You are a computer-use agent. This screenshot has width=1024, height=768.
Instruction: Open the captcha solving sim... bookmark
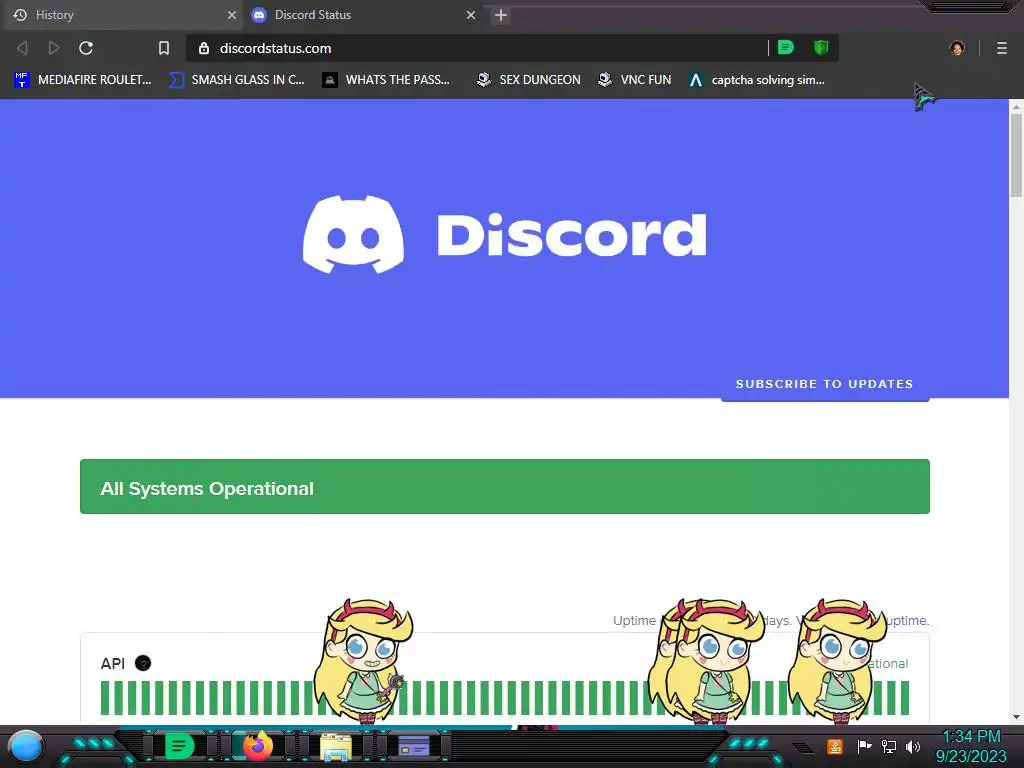pyautogui.click(x=757, y=80)
